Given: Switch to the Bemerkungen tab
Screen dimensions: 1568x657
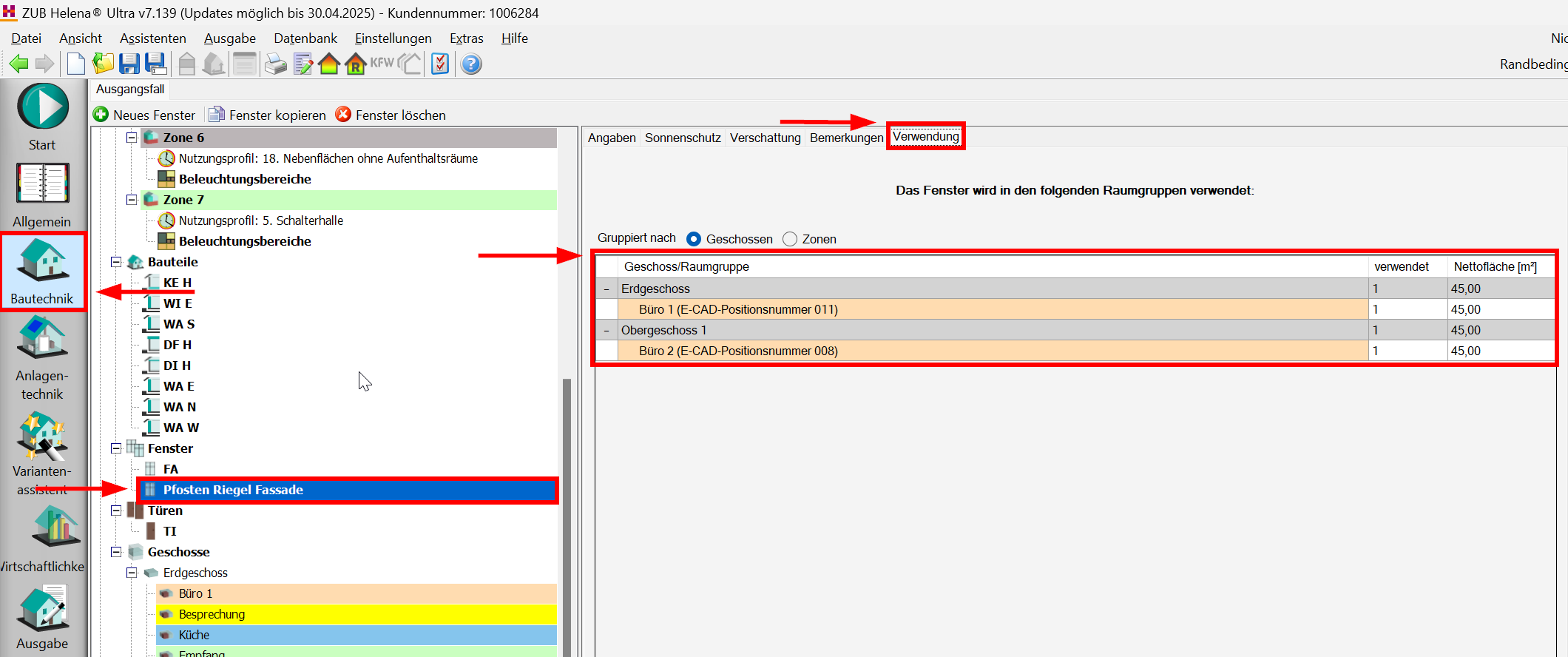Looking at the screenshot, I should (x=846, y=138).
